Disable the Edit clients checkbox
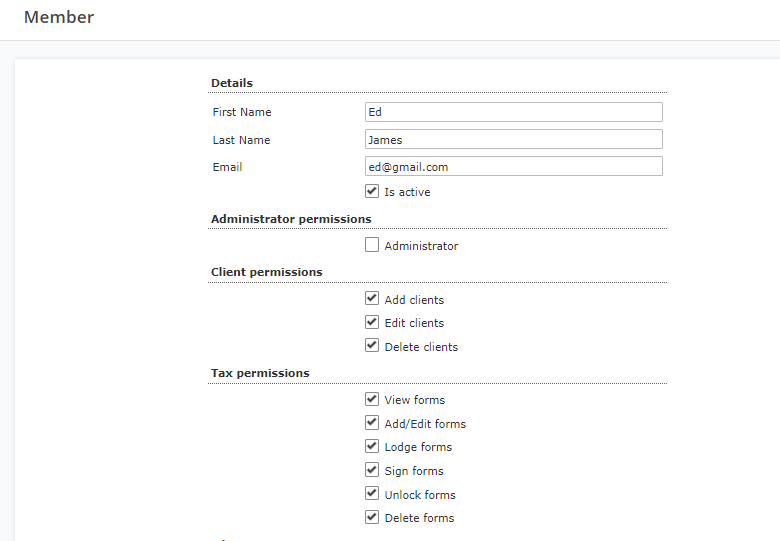Screen dimensions: 780x541 point(372,322)
